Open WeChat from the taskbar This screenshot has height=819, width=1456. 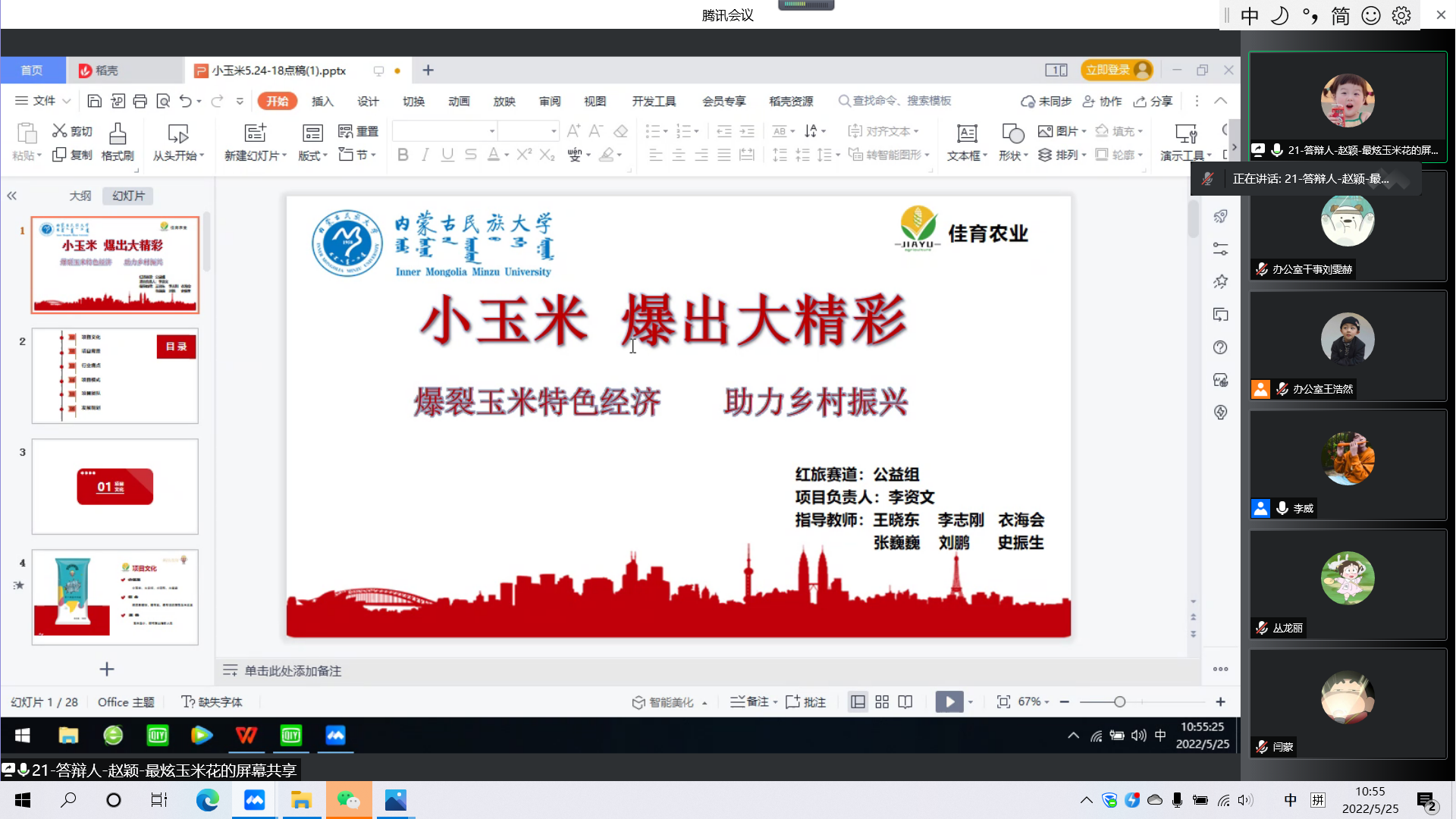tap(349, 800)
